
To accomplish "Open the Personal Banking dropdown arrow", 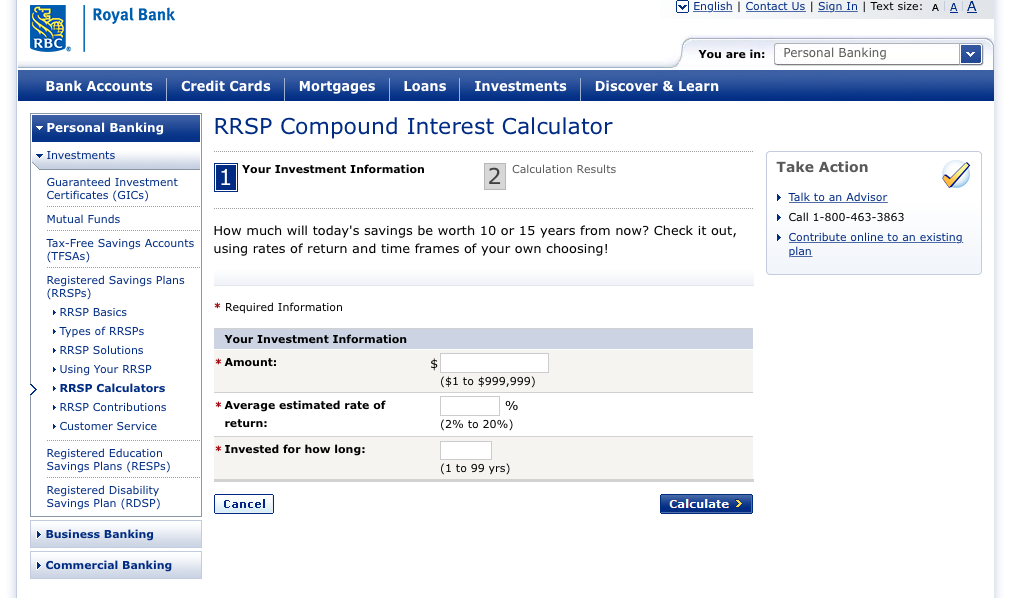I will click(971, 54).
